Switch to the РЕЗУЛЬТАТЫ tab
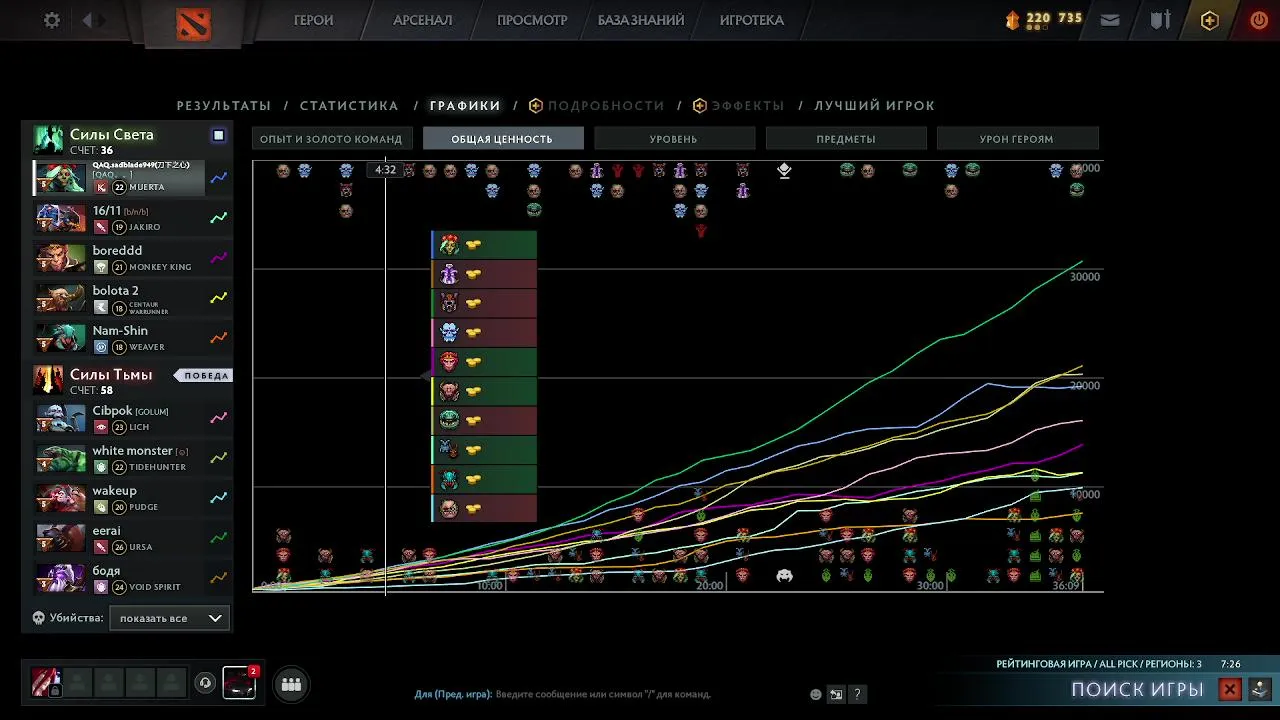The height and width of the screenshot is (720, 1280). click(x=224, y=105)
